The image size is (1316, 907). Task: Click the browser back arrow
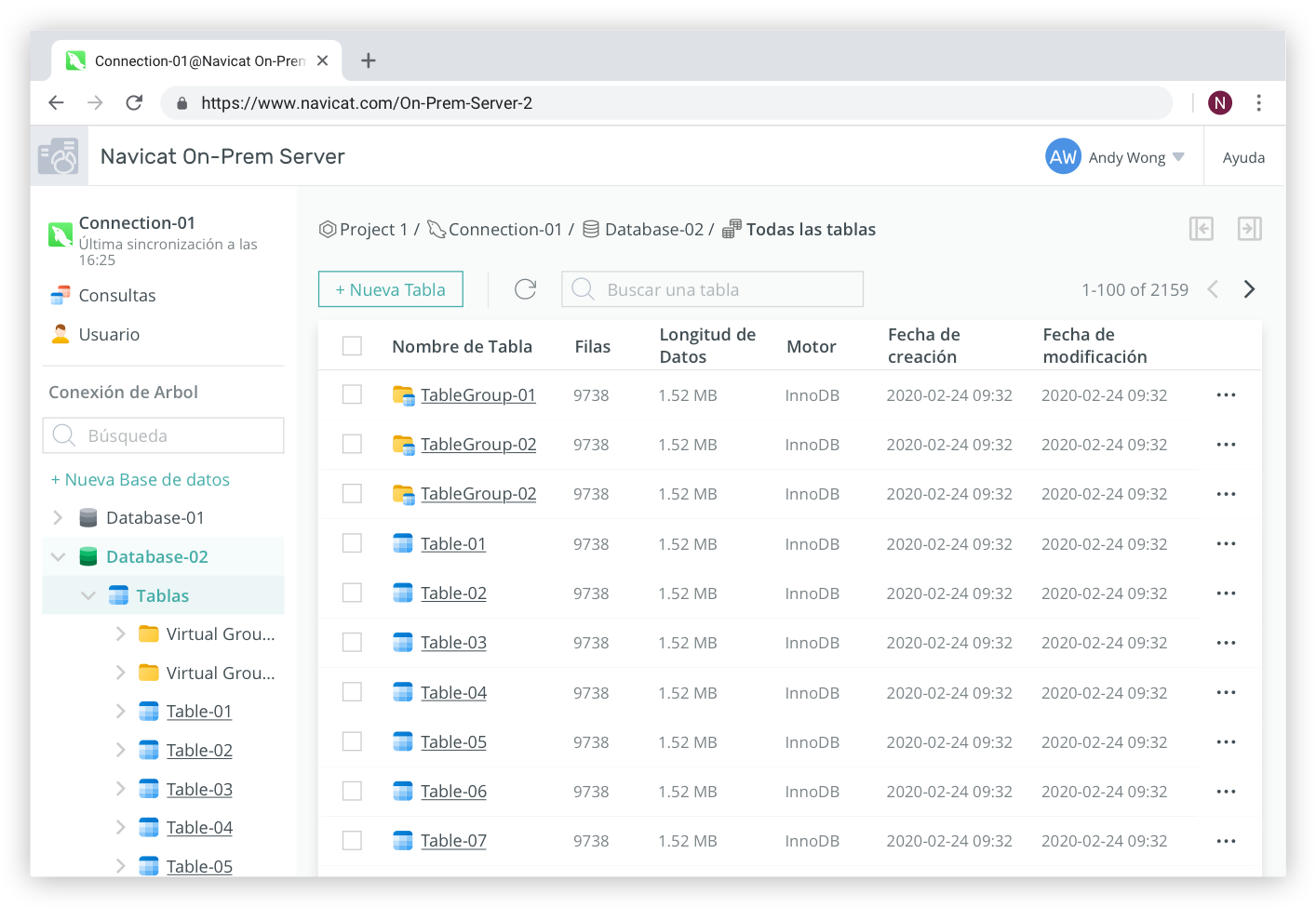tap(57, 102)
